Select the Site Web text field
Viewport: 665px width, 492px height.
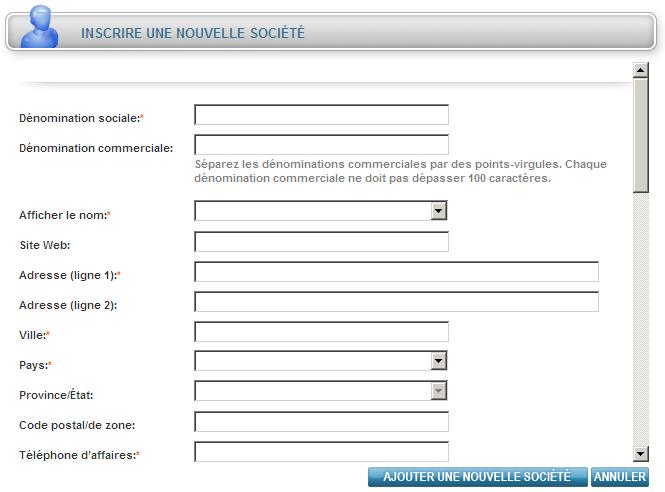[321, 242]
